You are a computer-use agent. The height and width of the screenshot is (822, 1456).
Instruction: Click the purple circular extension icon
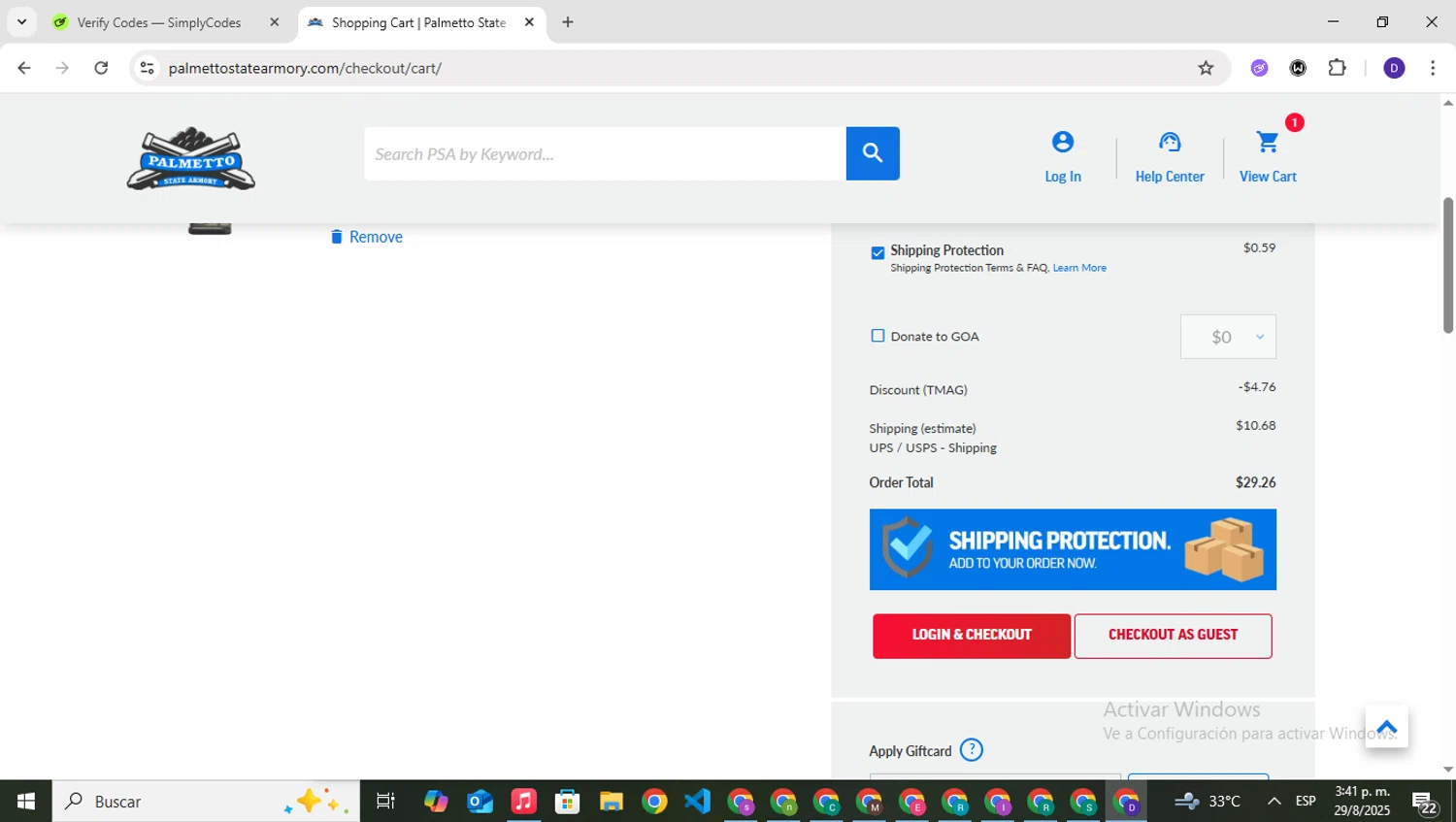coord(1260,68)
